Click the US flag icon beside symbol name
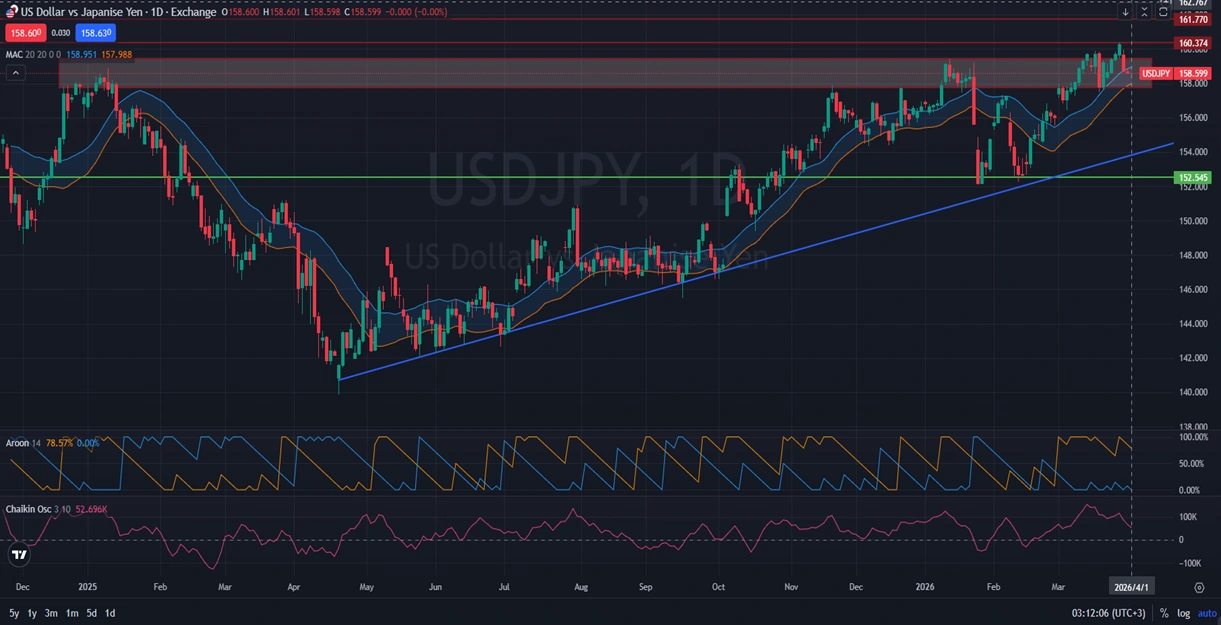The image size is (1221, 625). pyautogui.click(x=12, y=12)
